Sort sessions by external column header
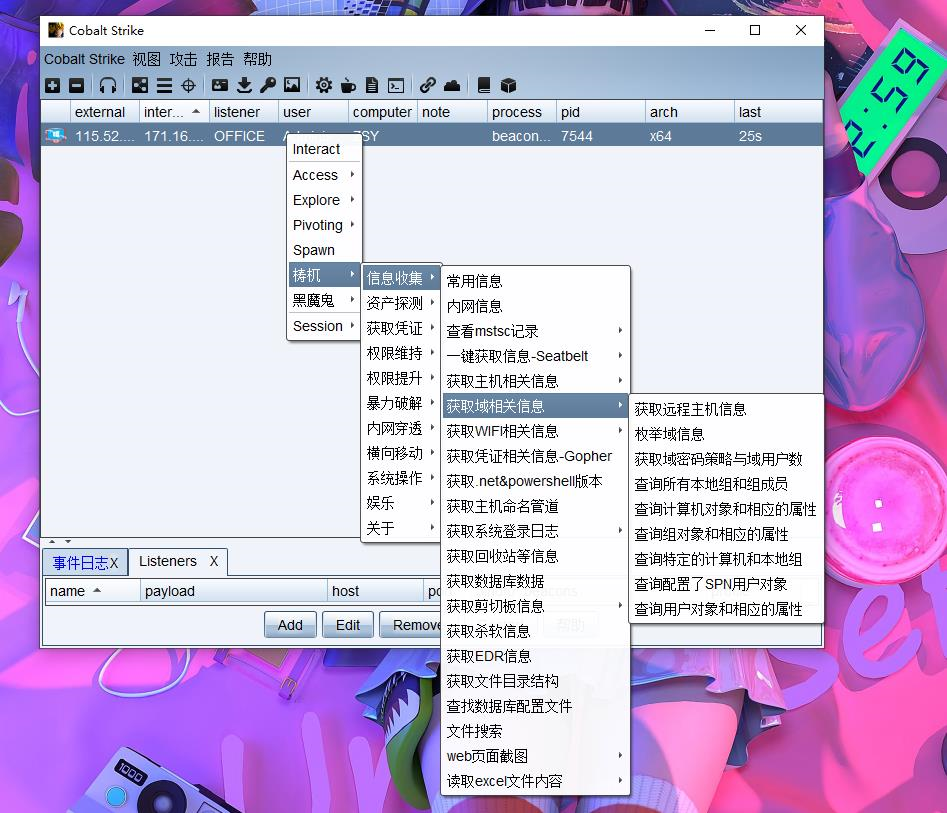Viewport: 947px width, 813px height. click(104, 112)
